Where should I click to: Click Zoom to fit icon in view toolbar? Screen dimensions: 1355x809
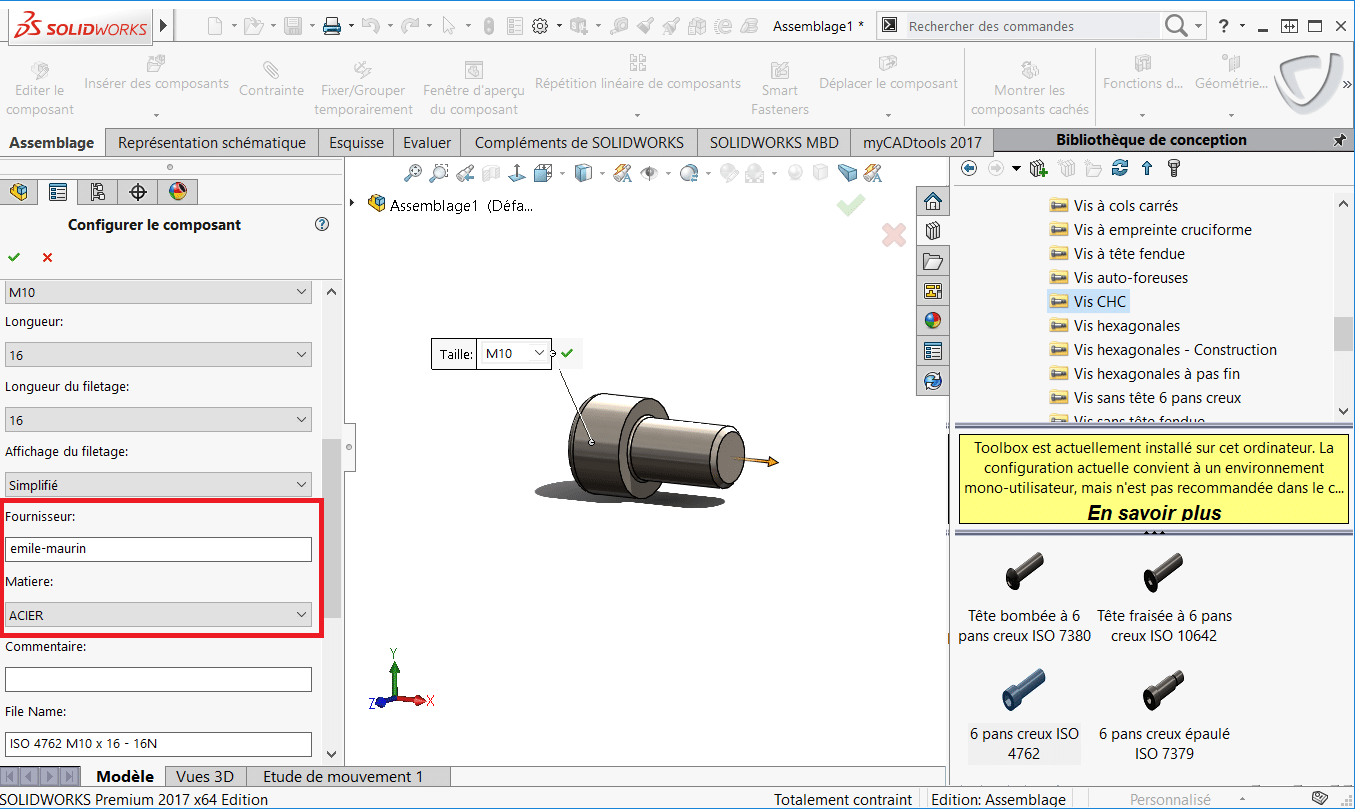tap(413, 174)
